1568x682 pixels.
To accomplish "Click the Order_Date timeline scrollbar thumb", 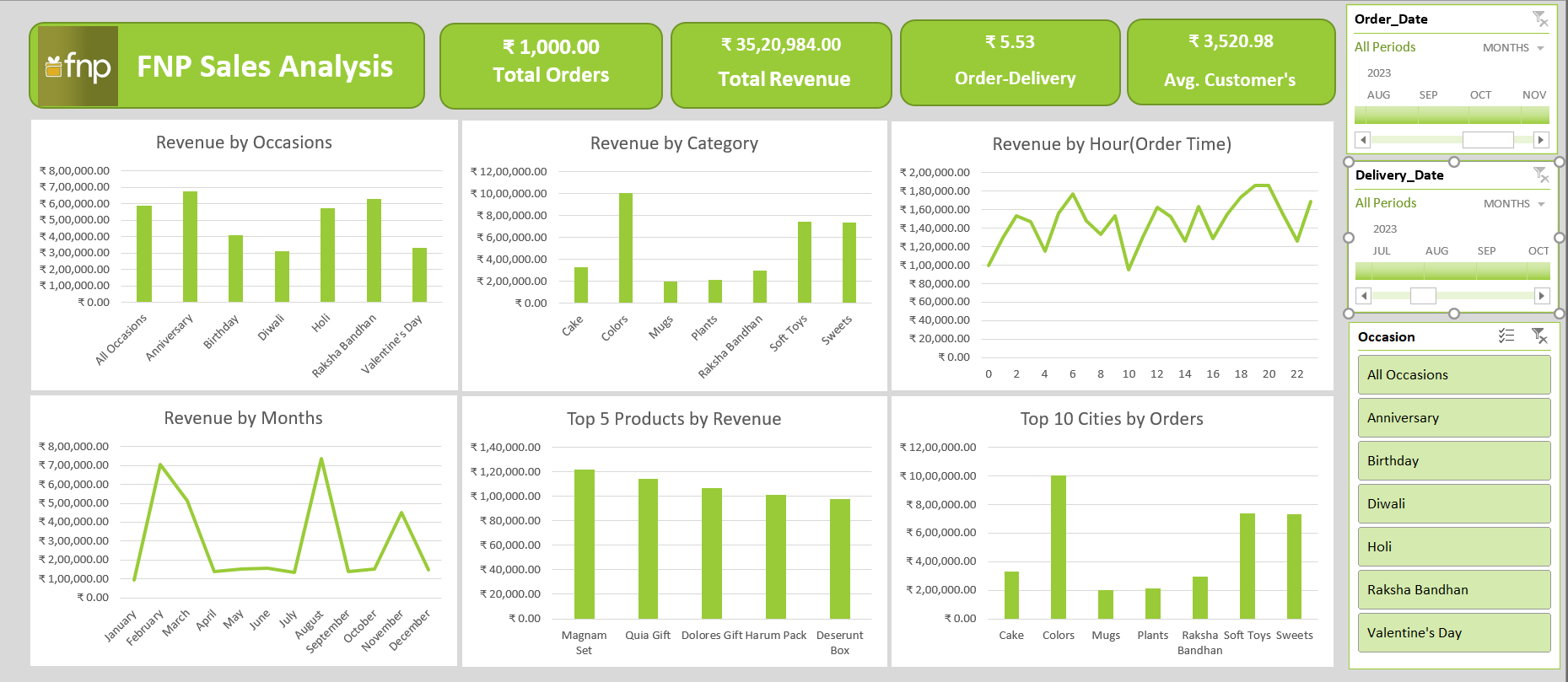I will [1487, 140].
